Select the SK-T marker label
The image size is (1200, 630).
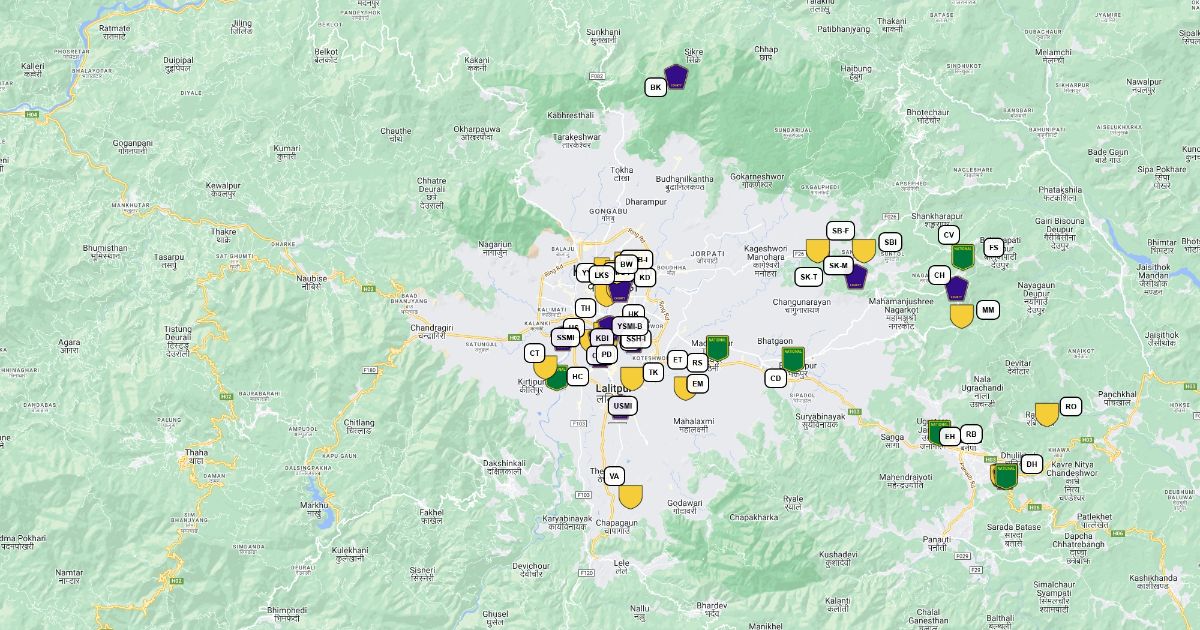808,276
